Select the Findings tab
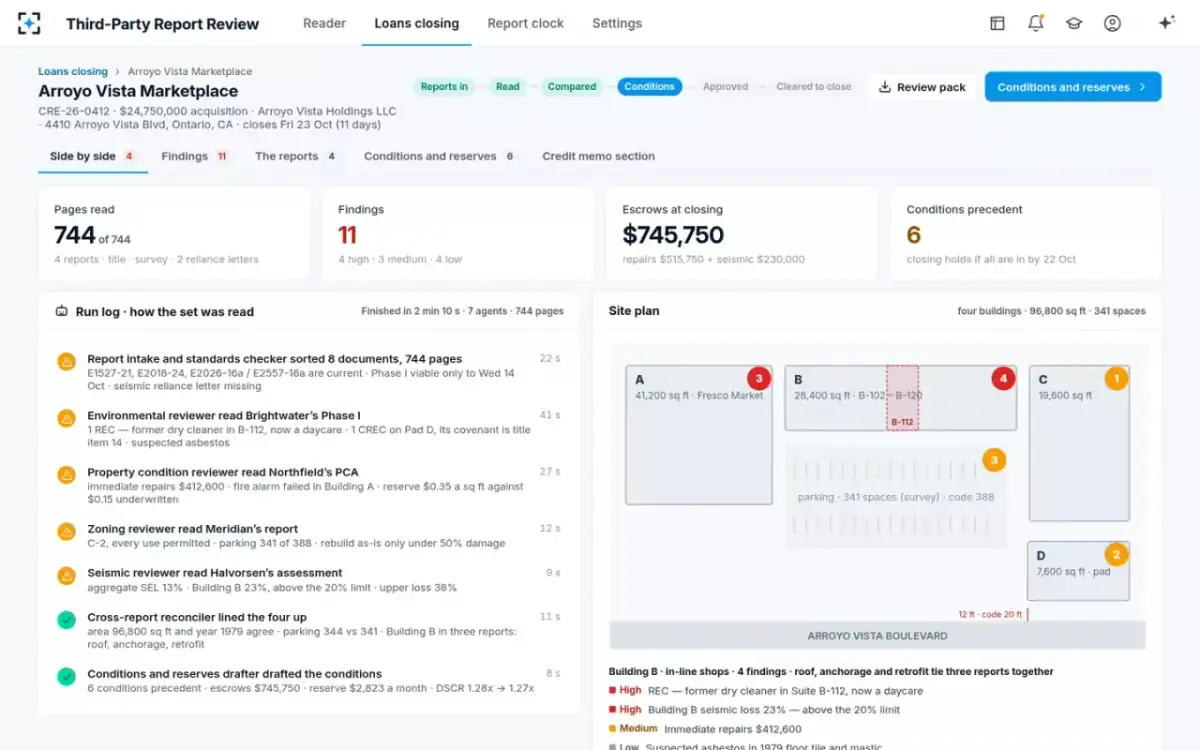 pyautogui.click(x=195, y=156)
